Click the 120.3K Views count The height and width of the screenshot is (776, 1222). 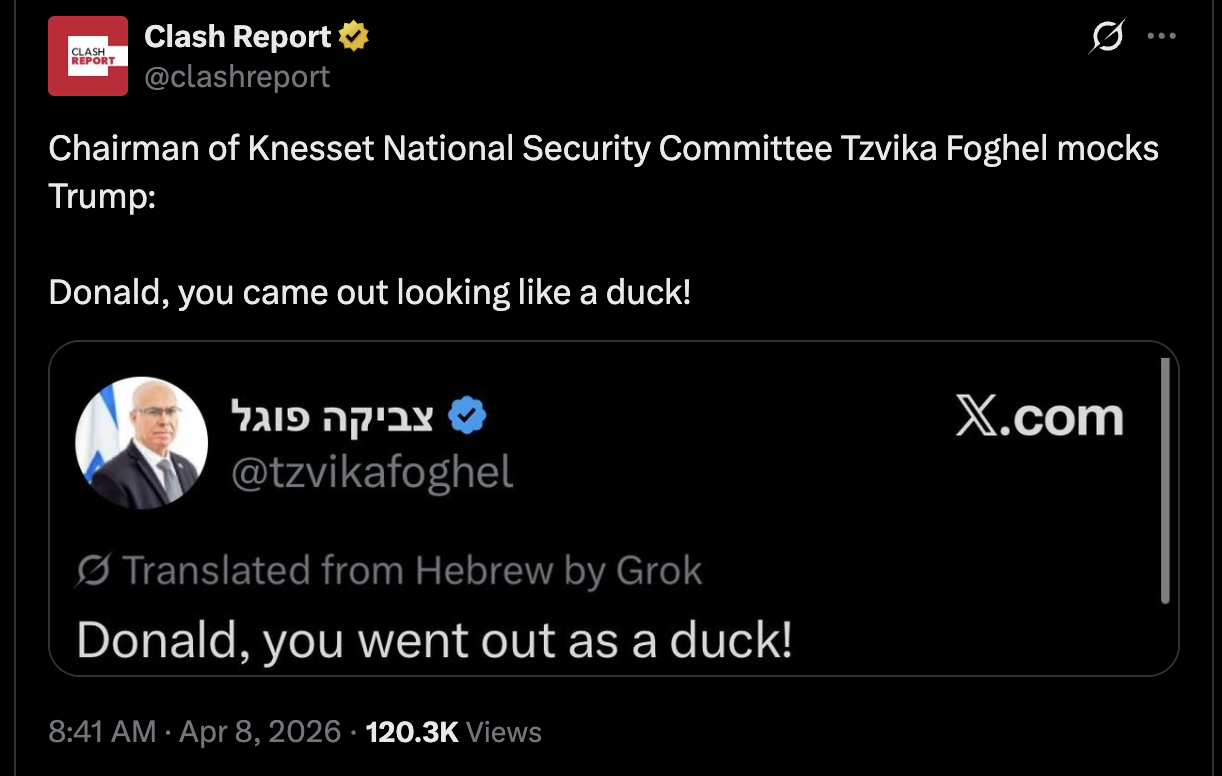click(454, 731)
